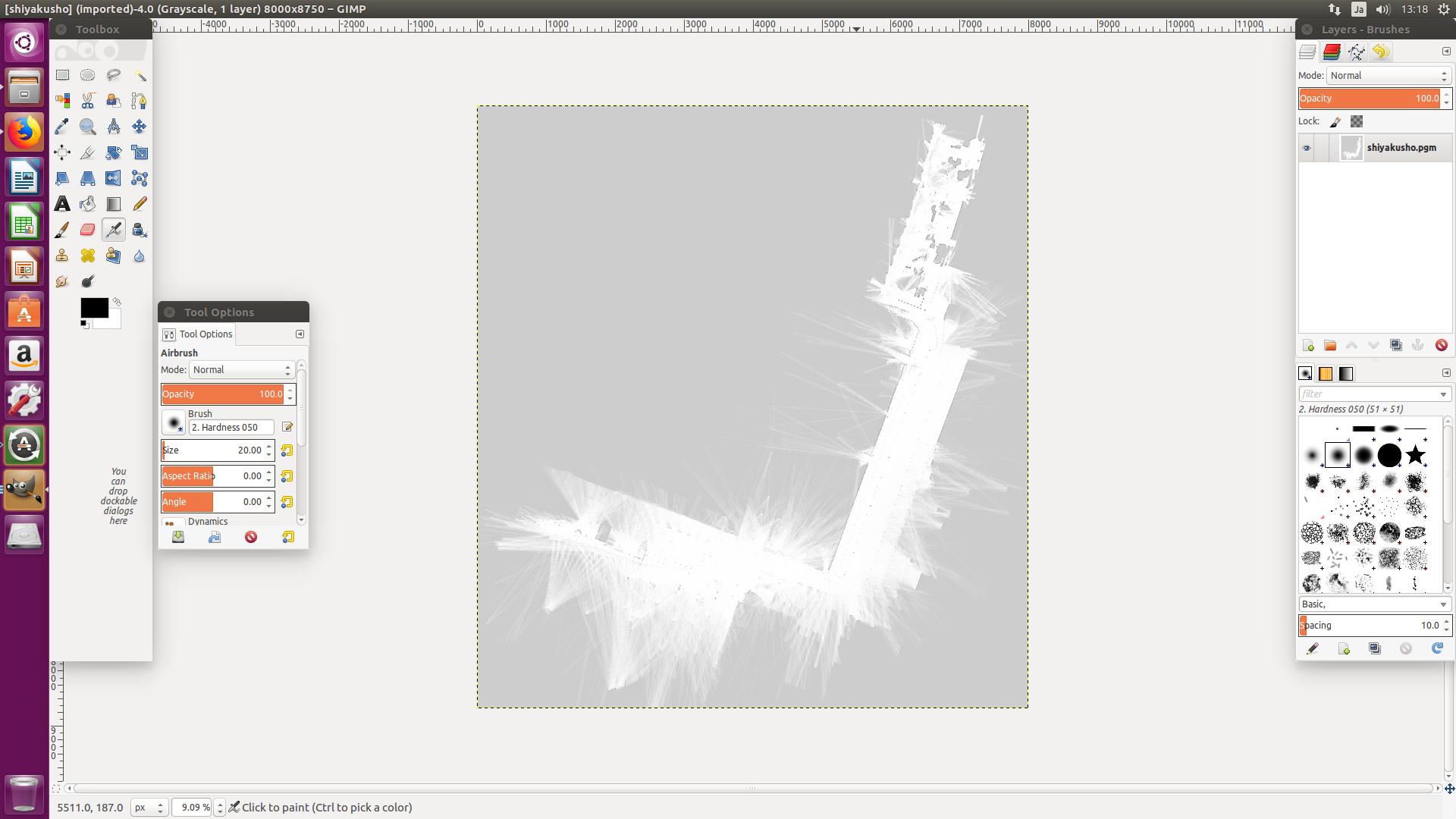Select the Clone tool
This screenshot has height=819, width=1456.
pos(62,256)
